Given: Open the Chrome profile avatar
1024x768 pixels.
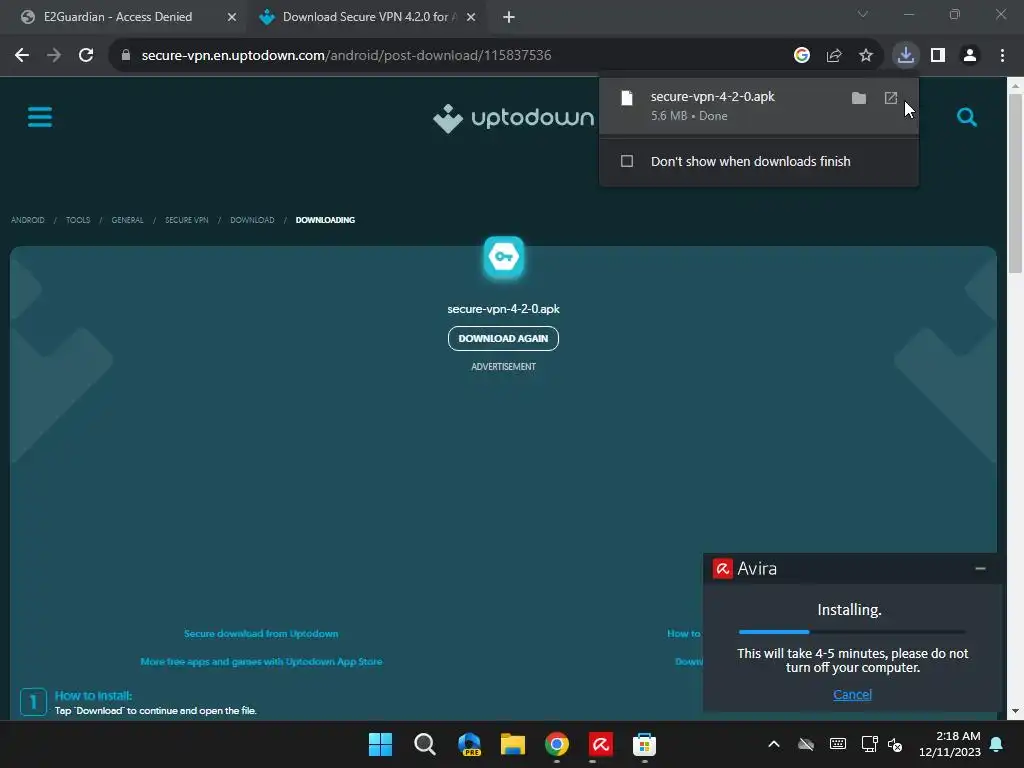Looking at the screenshot, I should (970, 56).
